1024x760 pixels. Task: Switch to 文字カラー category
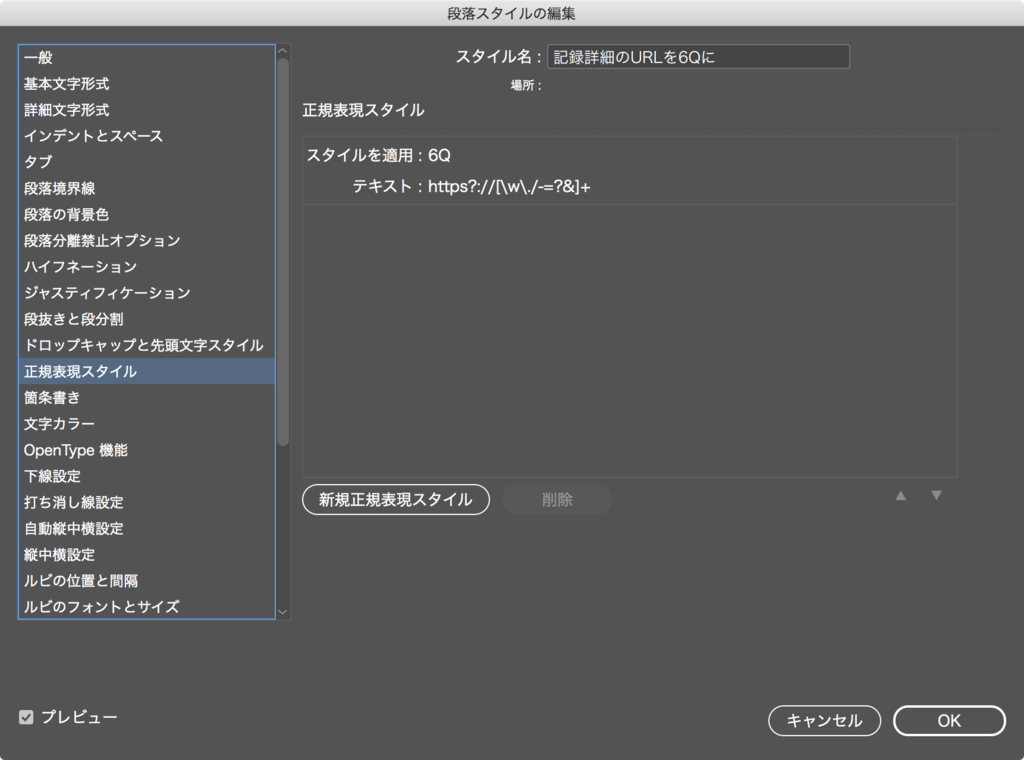146,424
